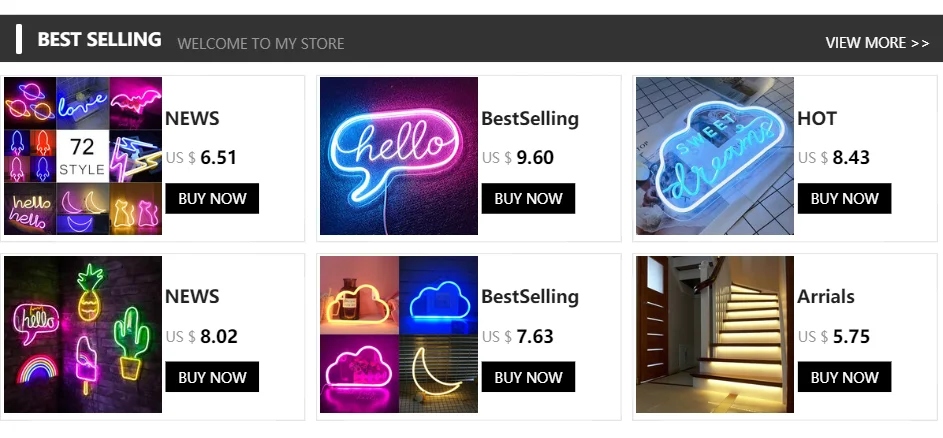Open the cactus and pineapple neon wall image
943x438 pixels.
[x=83, y=335]
